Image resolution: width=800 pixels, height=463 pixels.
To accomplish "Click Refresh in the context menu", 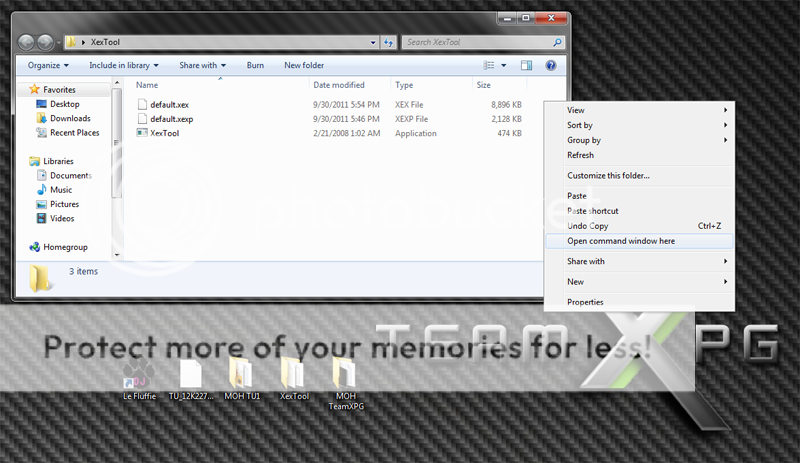I will coord(580,155).
